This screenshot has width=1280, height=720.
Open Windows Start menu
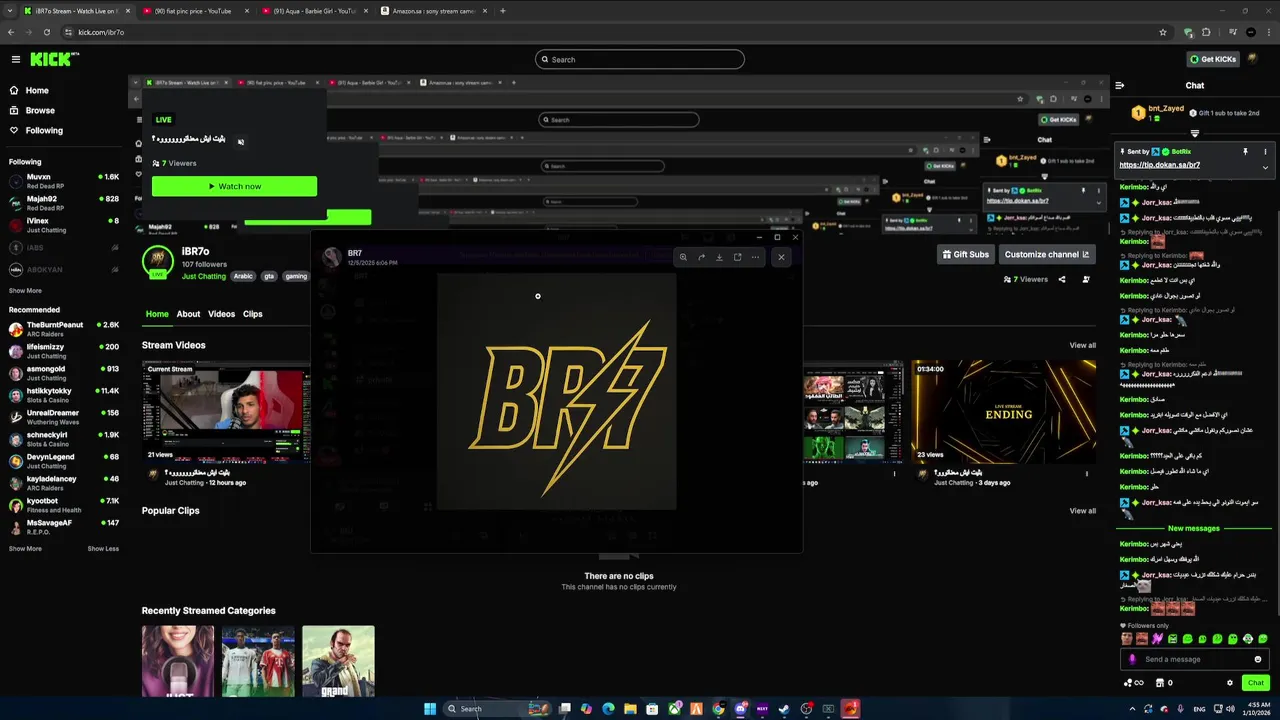click(430, 709)
